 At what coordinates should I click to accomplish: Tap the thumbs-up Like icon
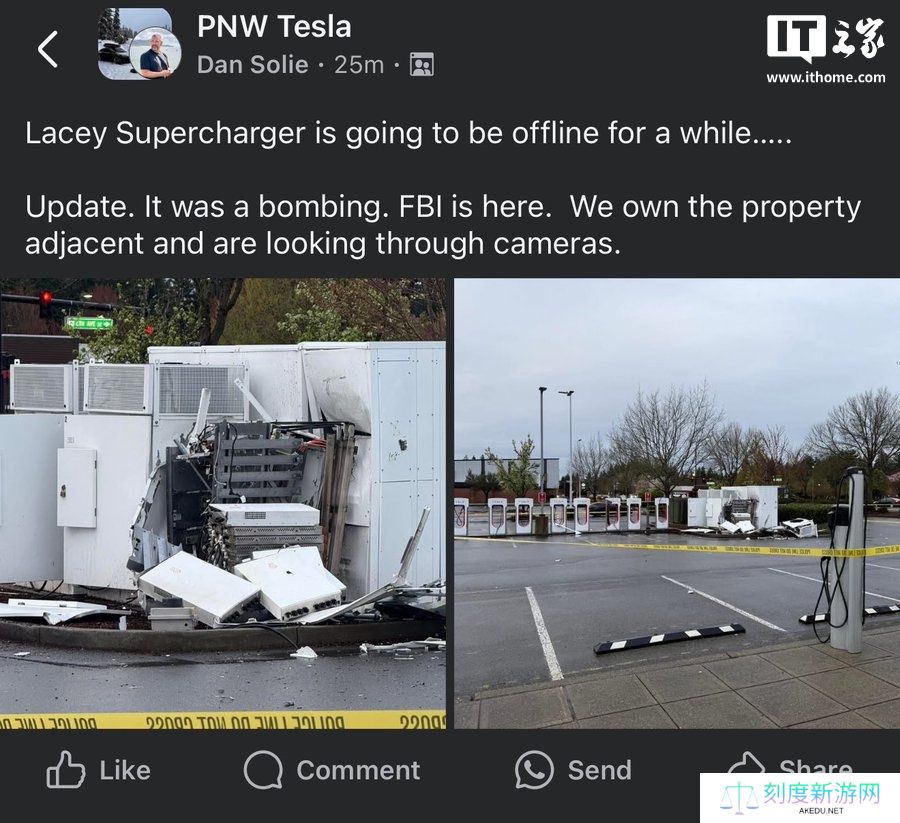[x=65, y=769]
